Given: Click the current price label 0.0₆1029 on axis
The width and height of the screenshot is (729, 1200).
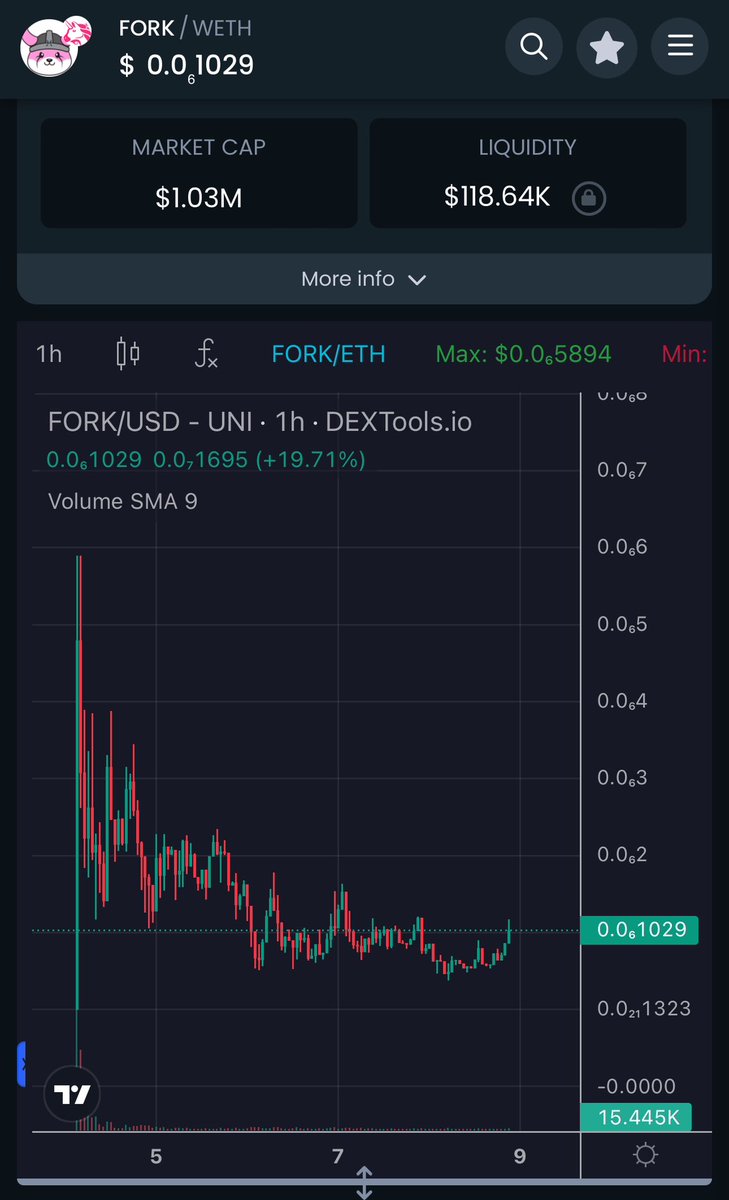Looking at the screenshot, I should pyautogui.click(x=640, y=930).
